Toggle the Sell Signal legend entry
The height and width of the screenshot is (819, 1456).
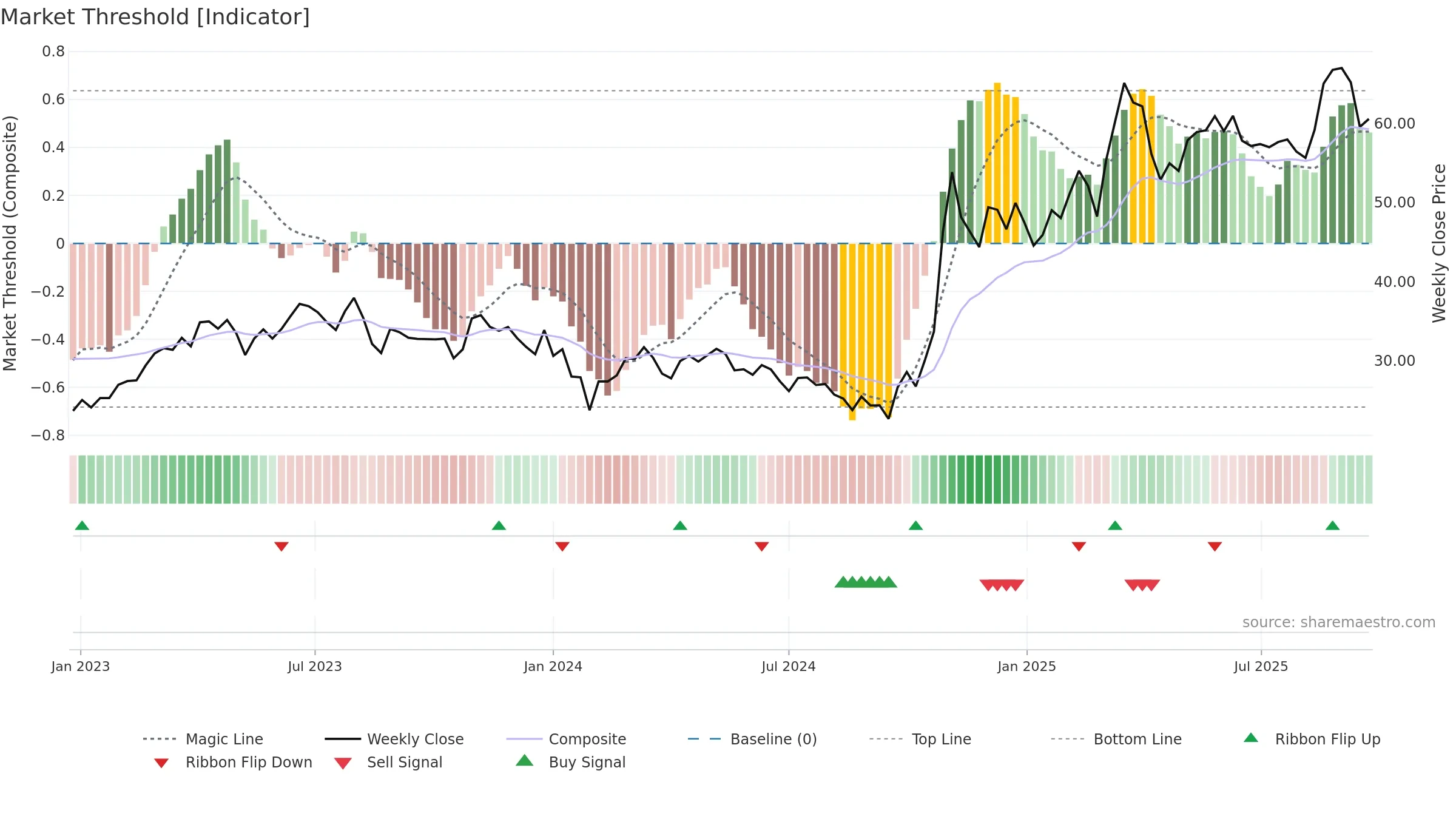coord(388,762)
